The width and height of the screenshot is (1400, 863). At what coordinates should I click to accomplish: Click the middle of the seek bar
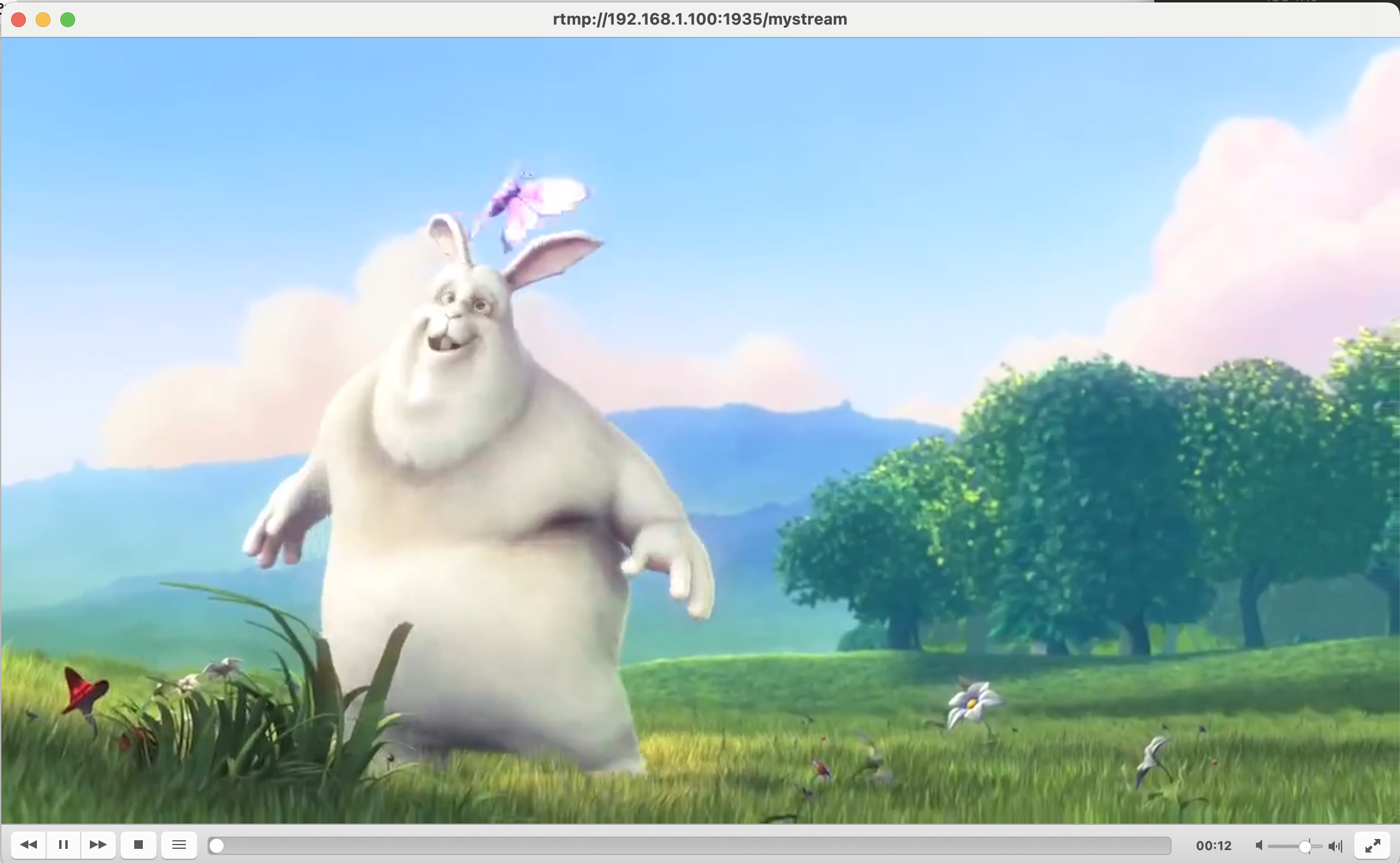point(690,846)
